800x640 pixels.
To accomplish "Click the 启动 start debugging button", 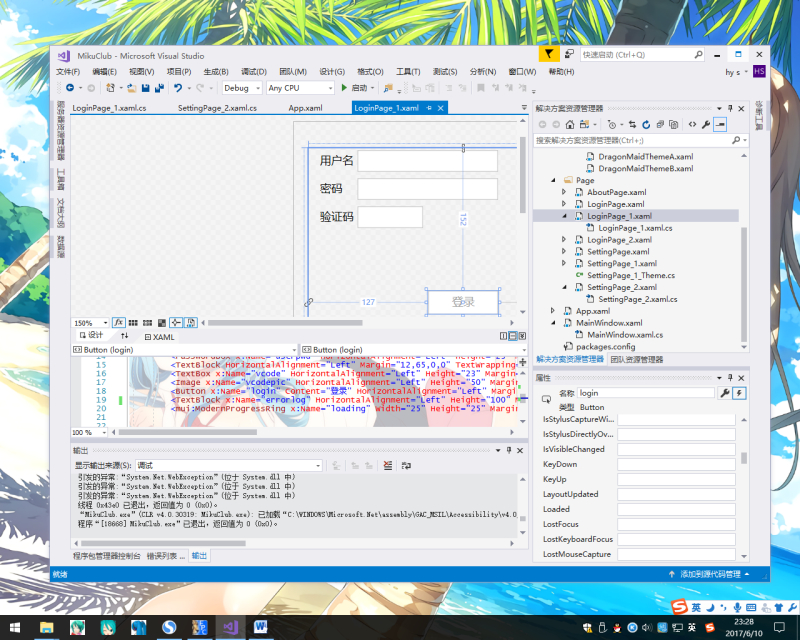I will (356, 88).
